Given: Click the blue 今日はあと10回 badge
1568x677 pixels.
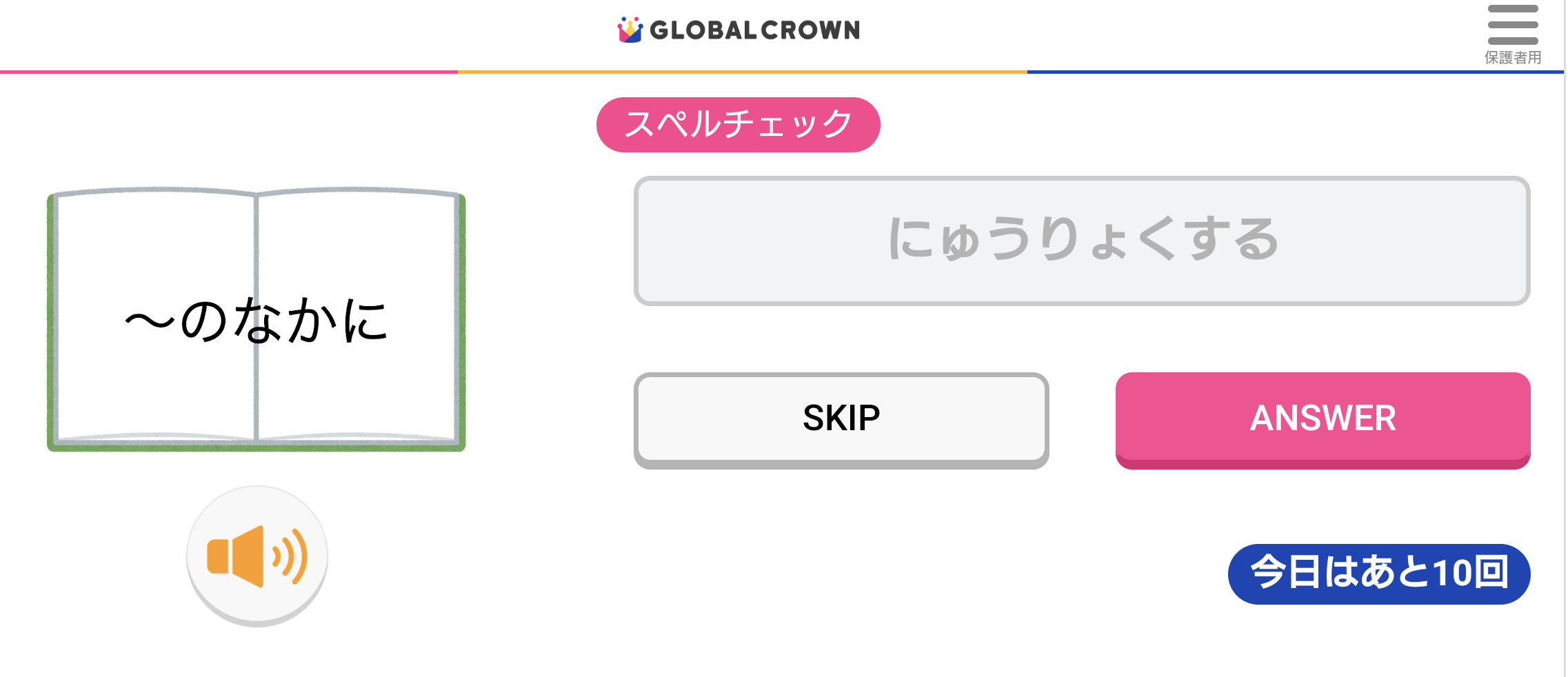Looking at the screenshot, I should pyautogui.click(x=1378, y=574).
